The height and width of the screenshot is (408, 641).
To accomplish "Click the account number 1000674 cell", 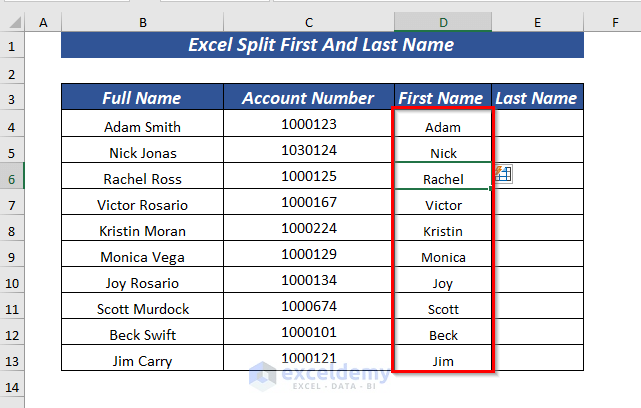I will coord(310,308).
